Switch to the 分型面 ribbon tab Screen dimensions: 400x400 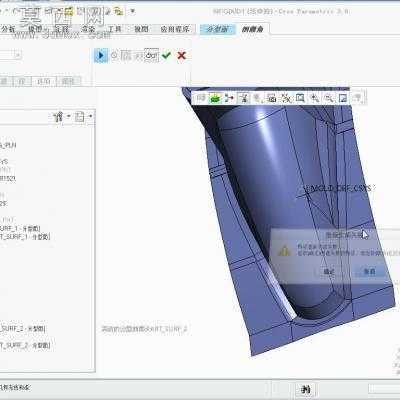[218, 29]
